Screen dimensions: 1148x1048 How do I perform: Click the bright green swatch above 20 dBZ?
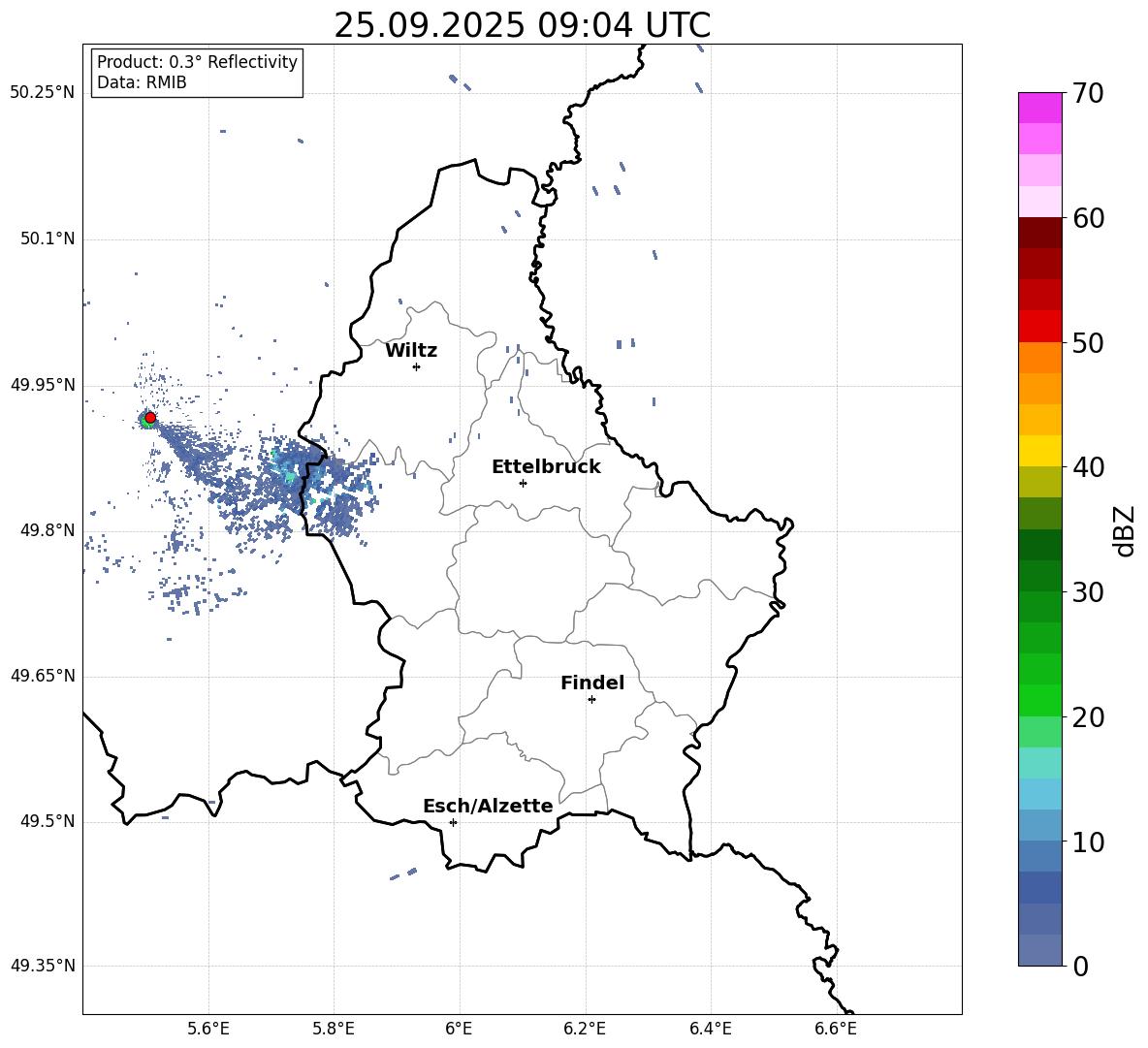point(1039,700)
